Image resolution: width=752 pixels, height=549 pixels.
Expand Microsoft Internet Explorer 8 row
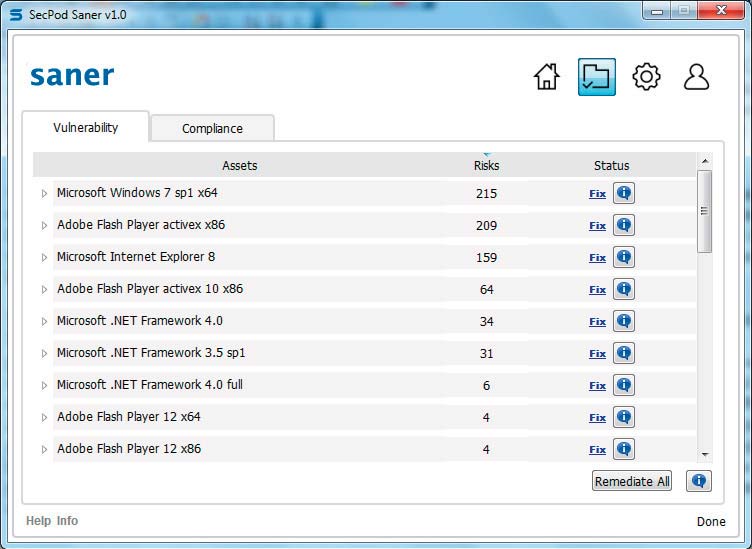click(x=44, y=257)
